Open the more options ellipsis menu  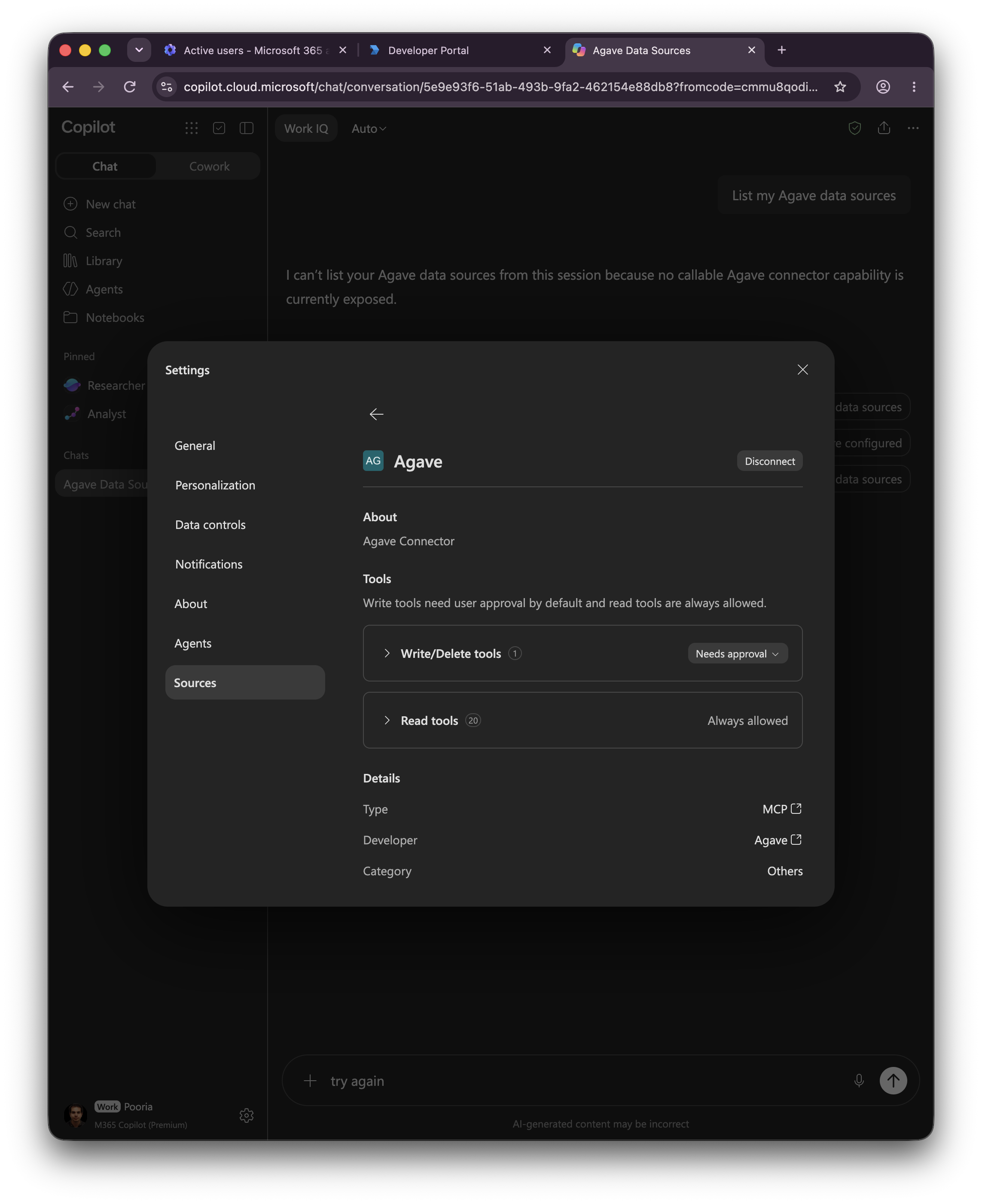pos(913,128)
